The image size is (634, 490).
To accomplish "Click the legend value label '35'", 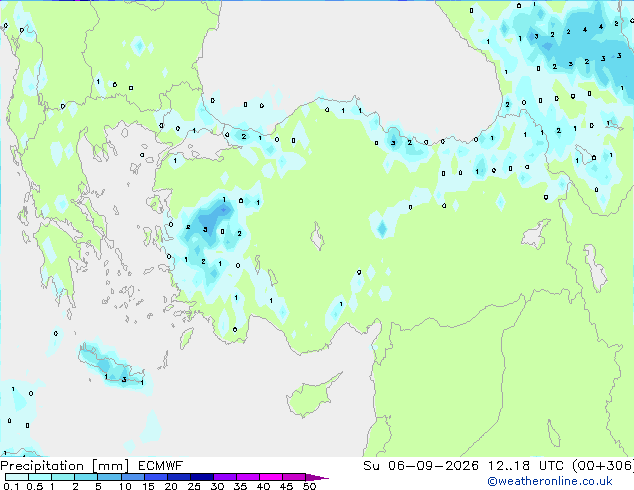I will [240, 486].
